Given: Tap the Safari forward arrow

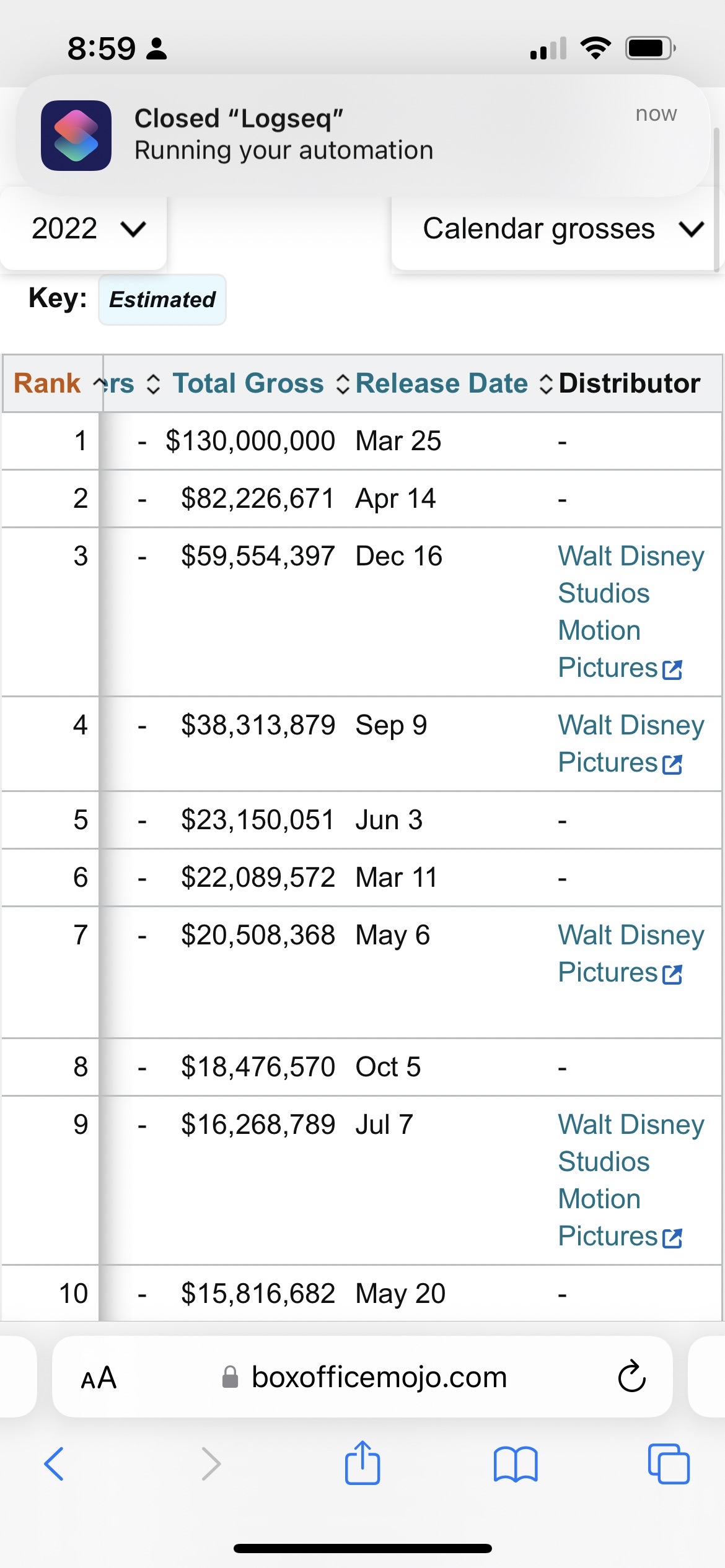Looking at the screenshot, I should 211,1464.
